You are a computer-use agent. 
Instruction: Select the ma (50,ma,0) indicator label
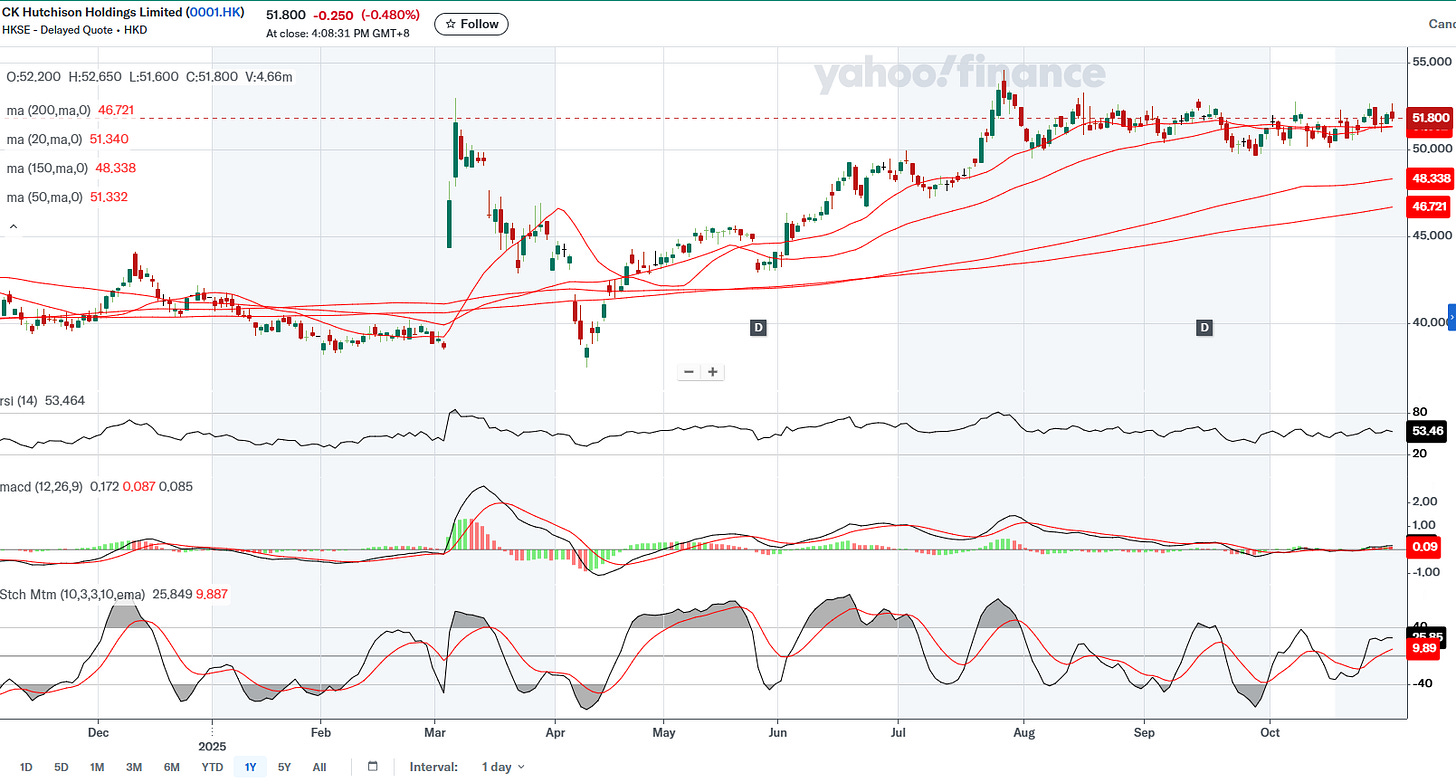click(47, 197)
